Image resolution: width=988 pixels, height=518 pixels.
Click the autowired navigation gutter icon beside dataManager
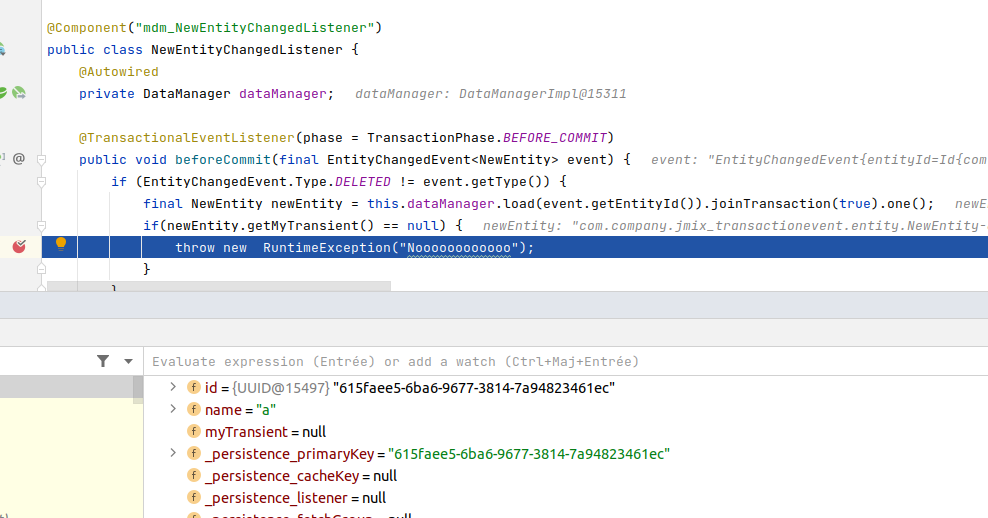tap(19, 93)
